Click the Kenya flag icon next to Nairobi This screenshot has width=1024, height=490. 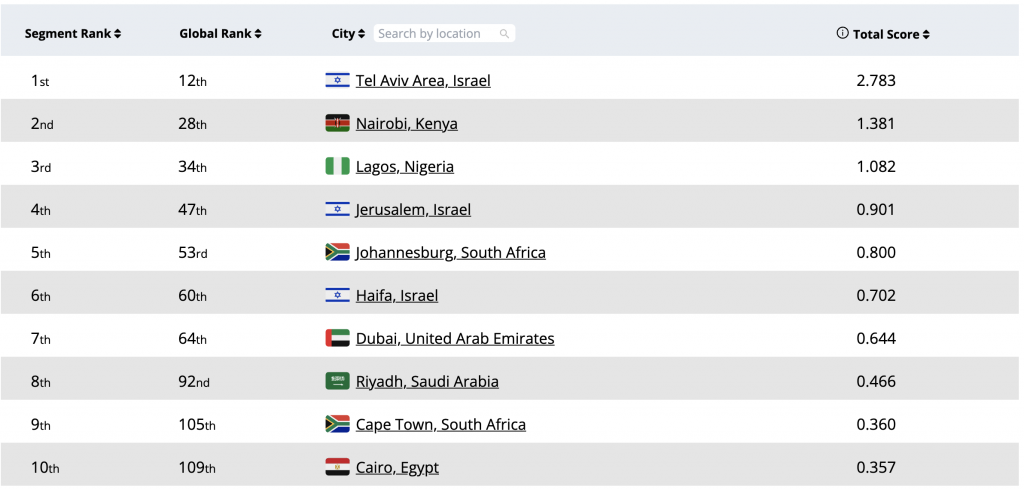click(337, 123)
